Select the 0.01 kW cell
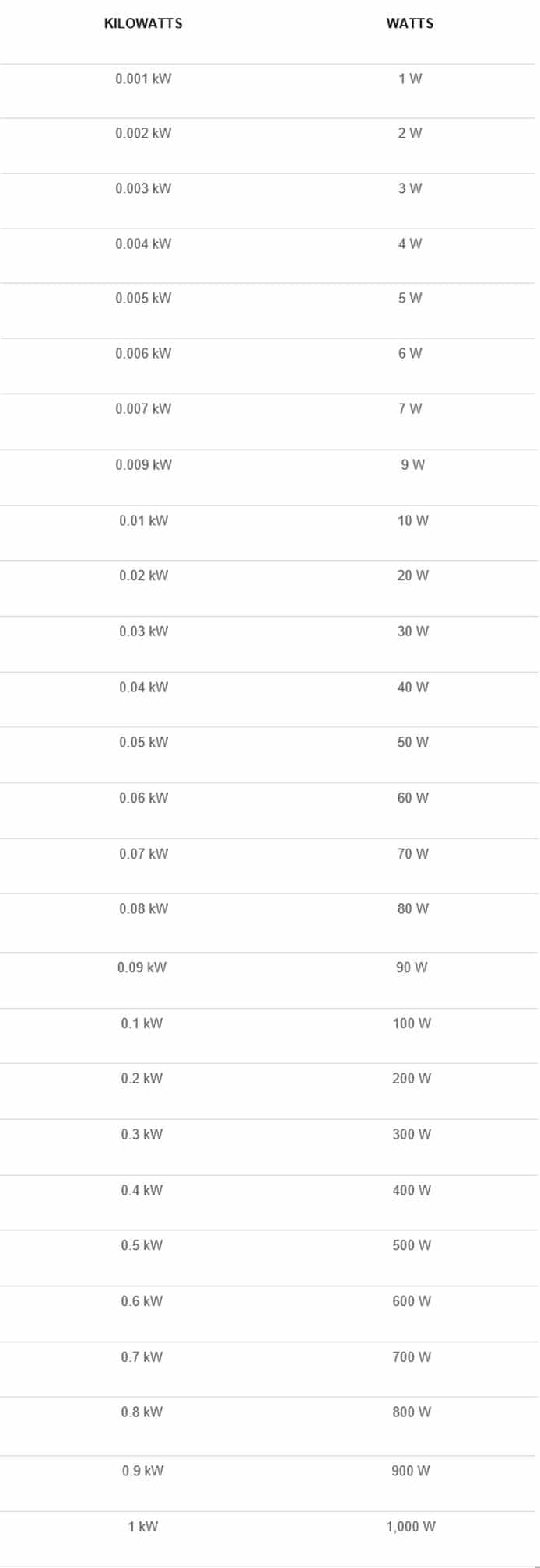The width and height of the screenshot is (540, 1568). click(x=143, y=520)
